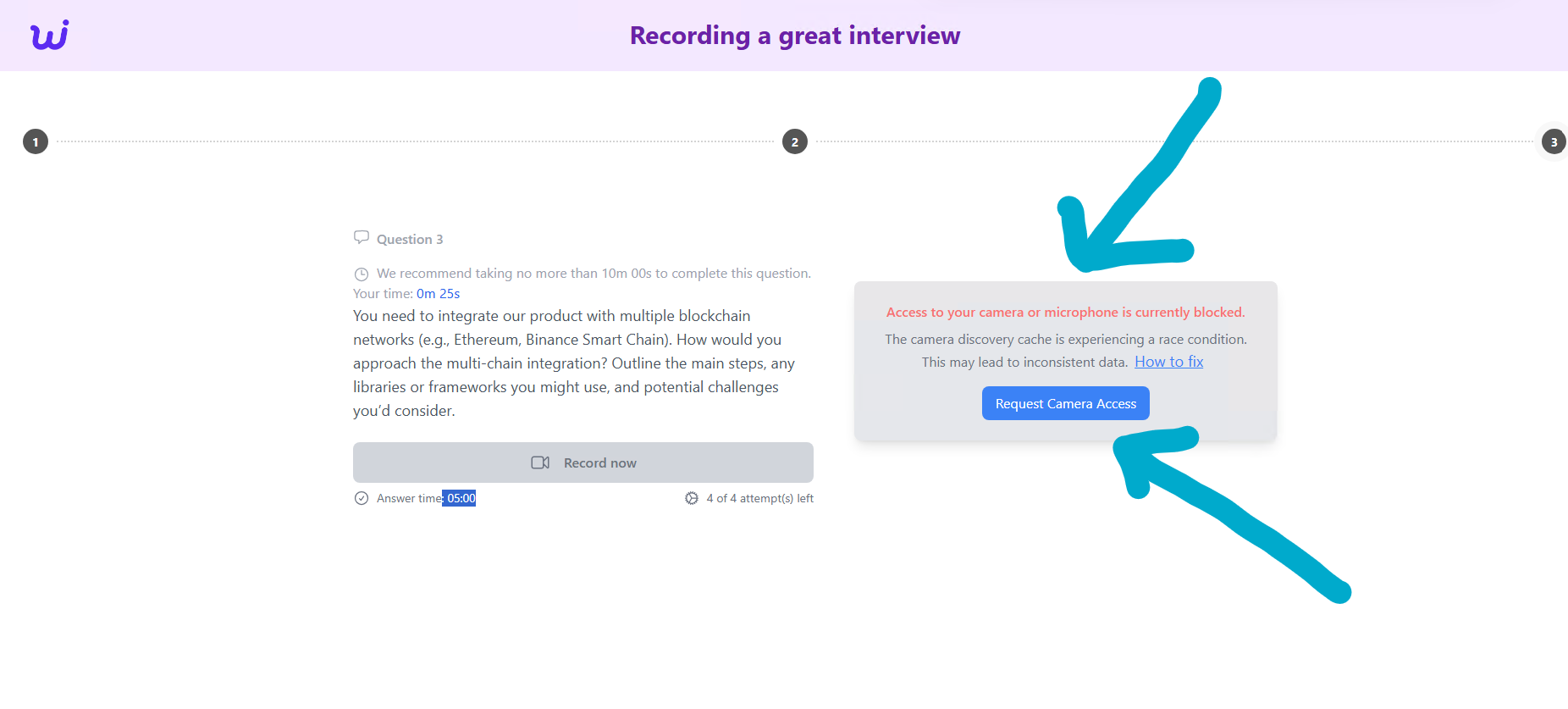Click the Question 3 label
The image size is (1568, 709).
(410, 240)
